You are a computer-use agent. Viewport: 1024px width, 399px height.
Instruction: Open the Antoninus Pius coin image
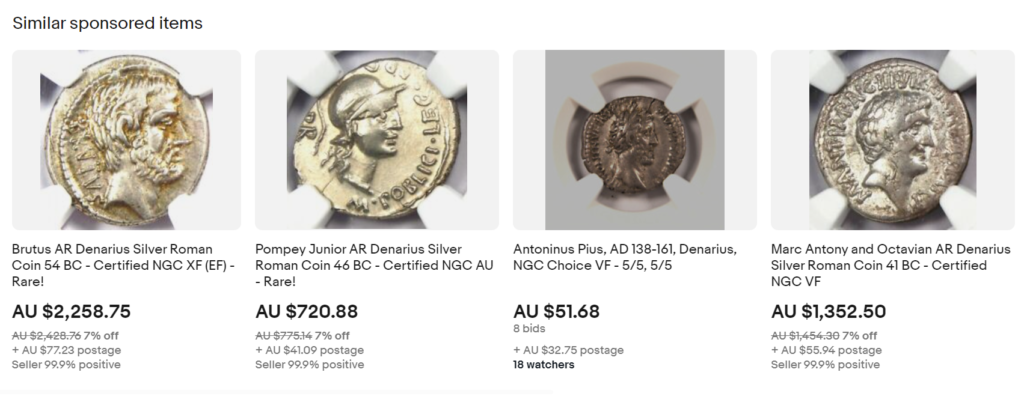pos(635,140)
